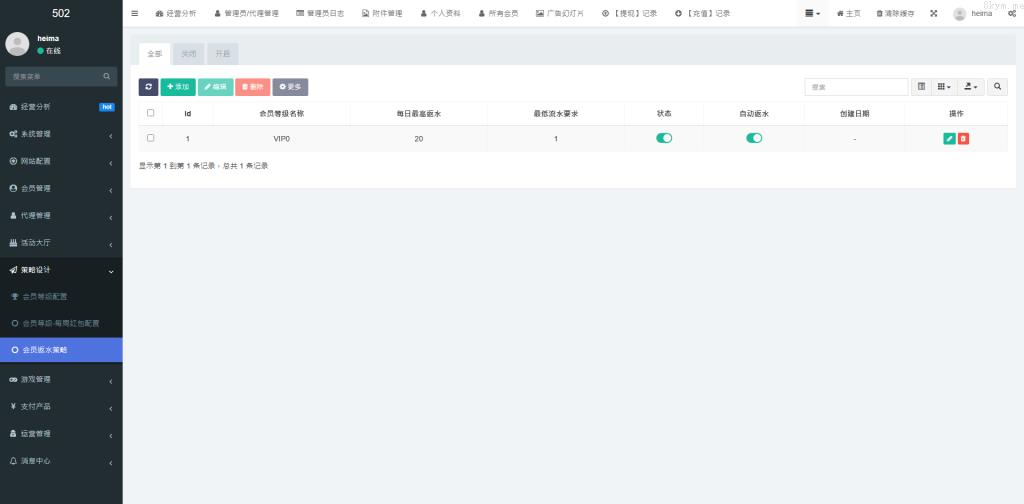Click the heima user avatar in top bar
Image resolution: width=1024 pixels, height=504 pixels.
tap(960, 13)
